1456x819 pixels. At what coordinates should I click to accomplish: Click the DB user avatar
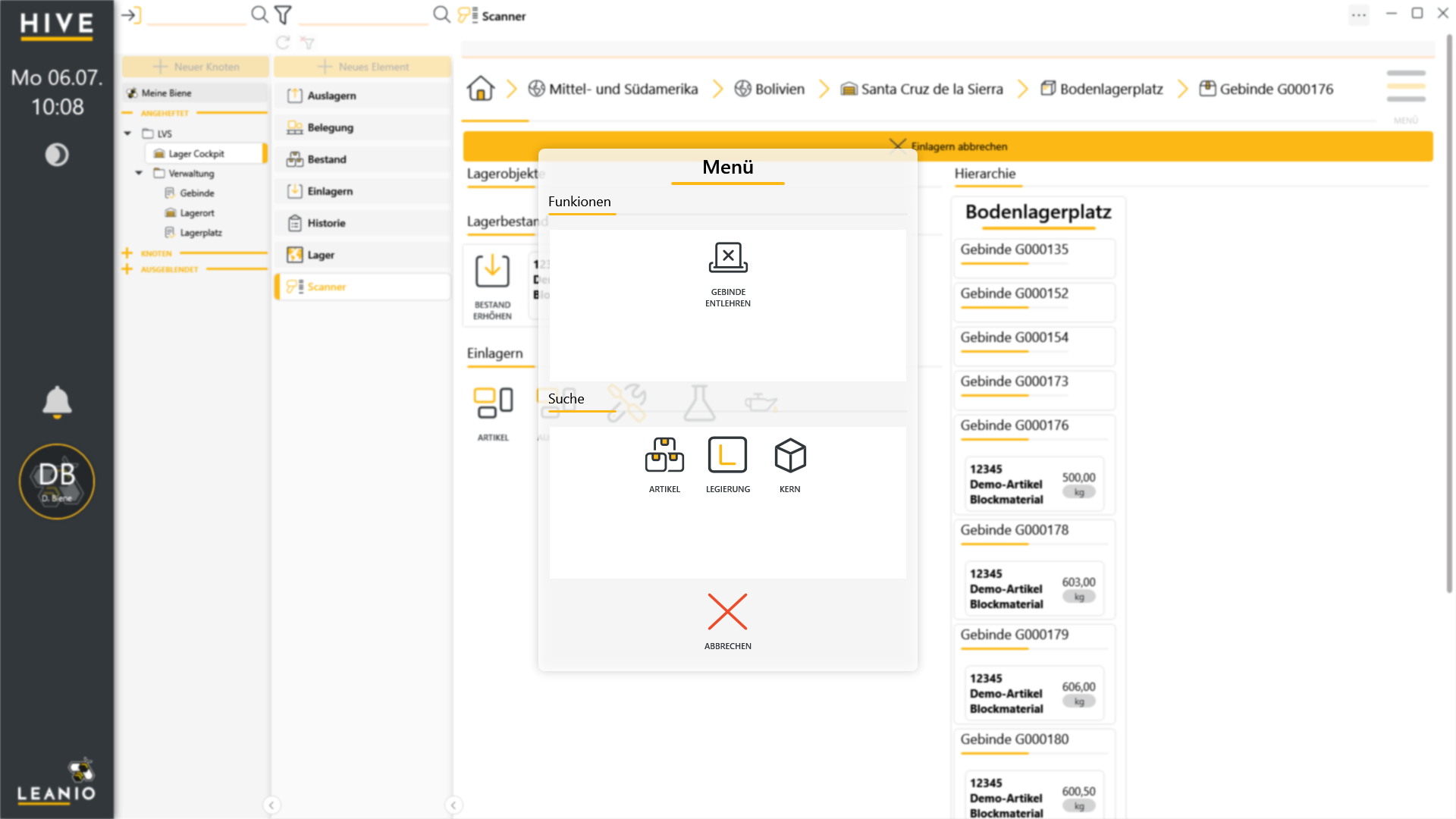(57, 482)
